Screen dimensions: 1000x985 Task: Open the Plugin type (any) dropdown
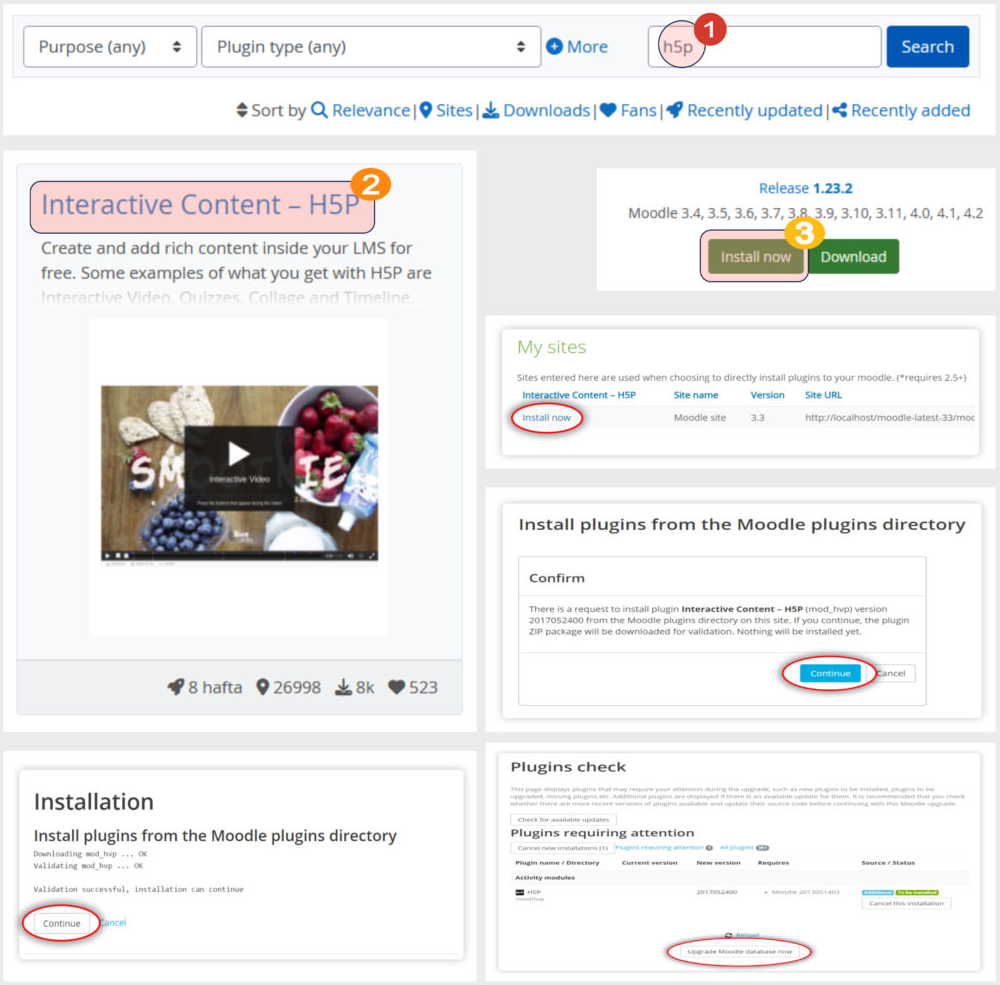click(x=371, y=47)
